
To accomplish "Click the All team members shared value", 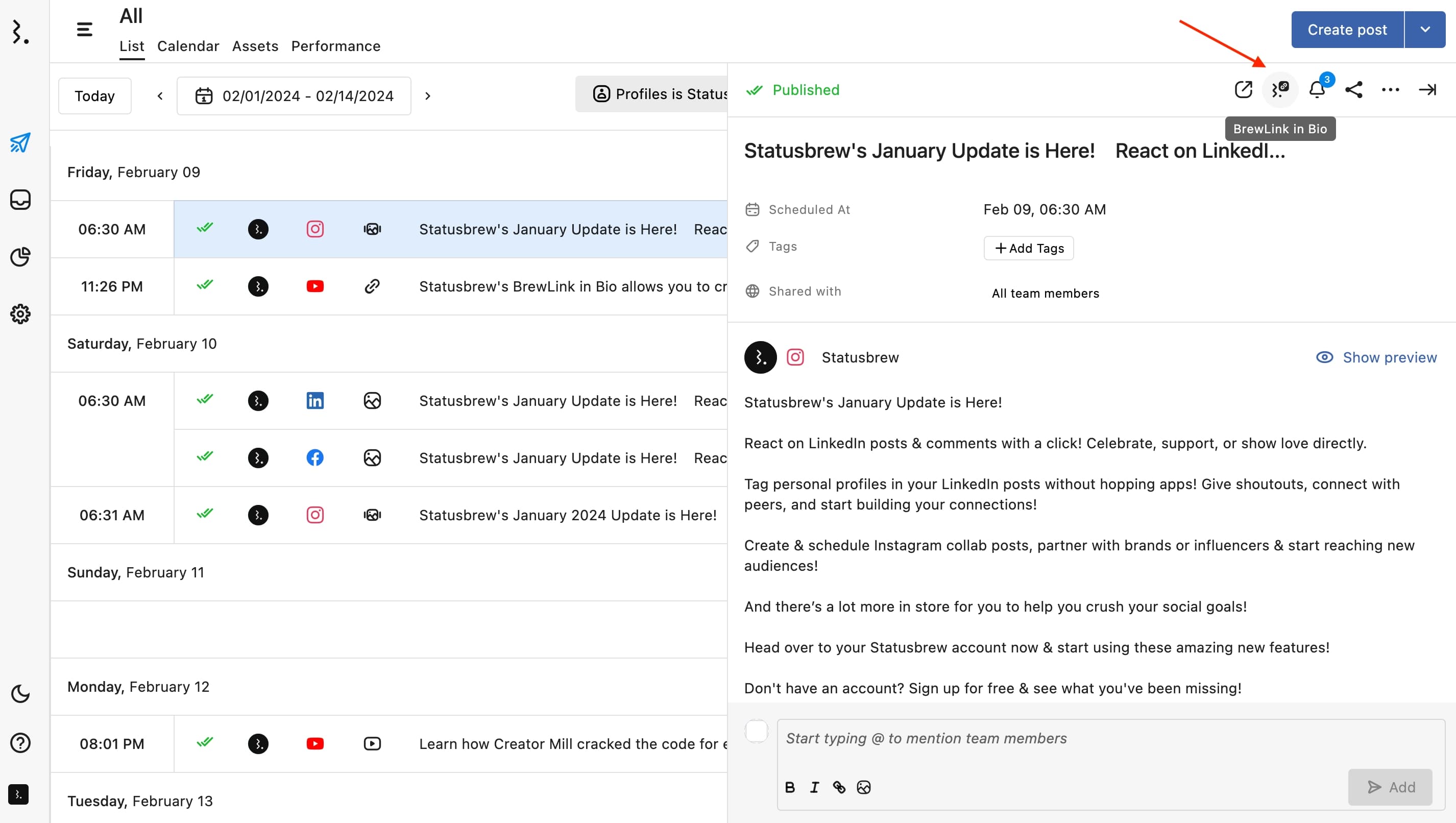I will (x=1046, y=294).
